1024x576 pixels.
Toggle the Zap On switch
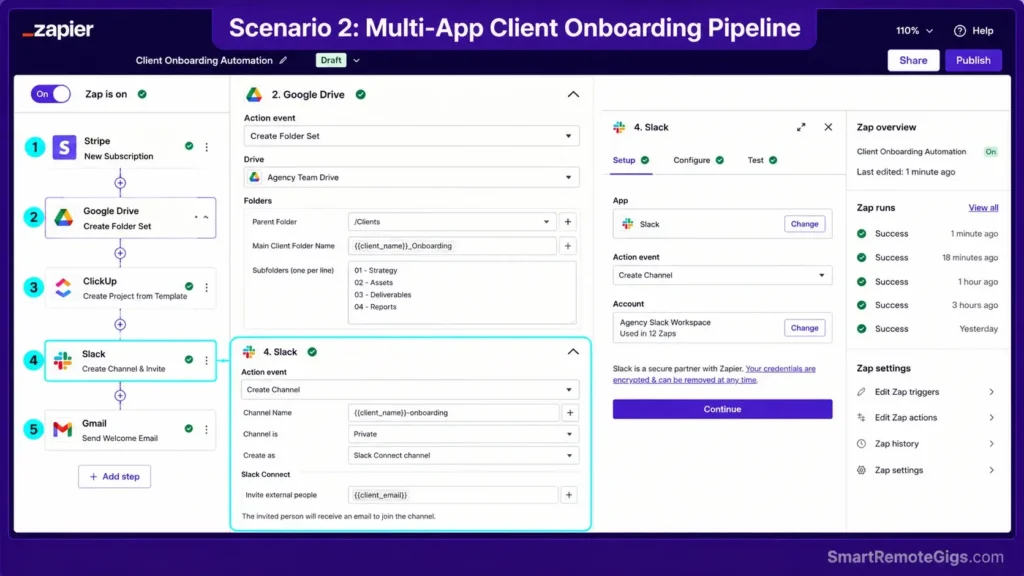(50, 94)
